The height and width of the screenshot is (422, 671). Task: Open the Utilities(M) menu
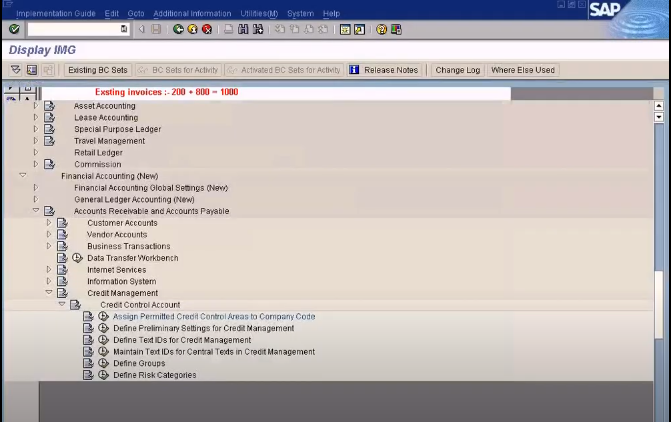[259, 14]
